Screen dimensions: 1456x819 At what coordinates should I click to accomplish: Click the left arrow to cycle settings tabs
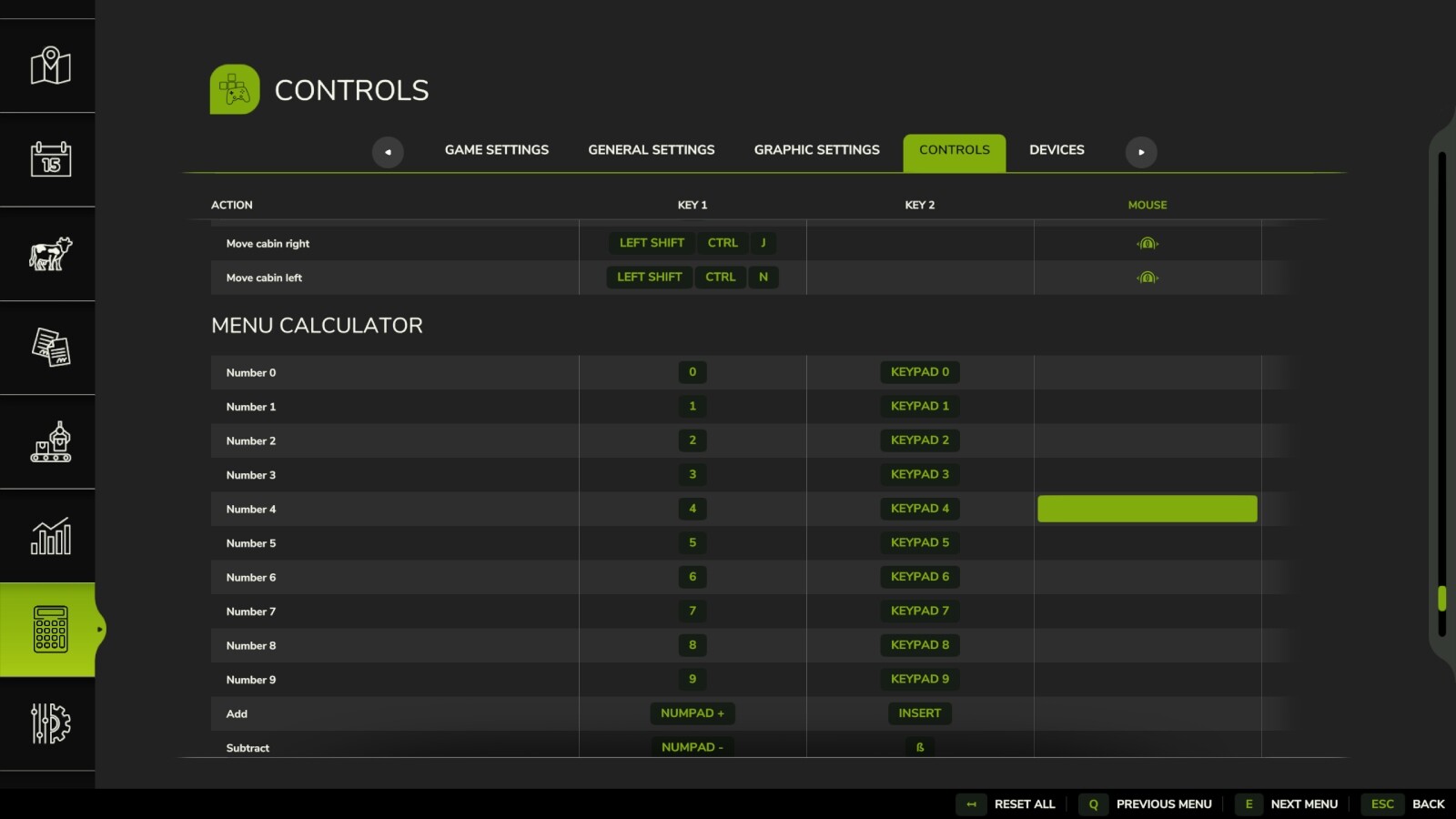point(389,152)
